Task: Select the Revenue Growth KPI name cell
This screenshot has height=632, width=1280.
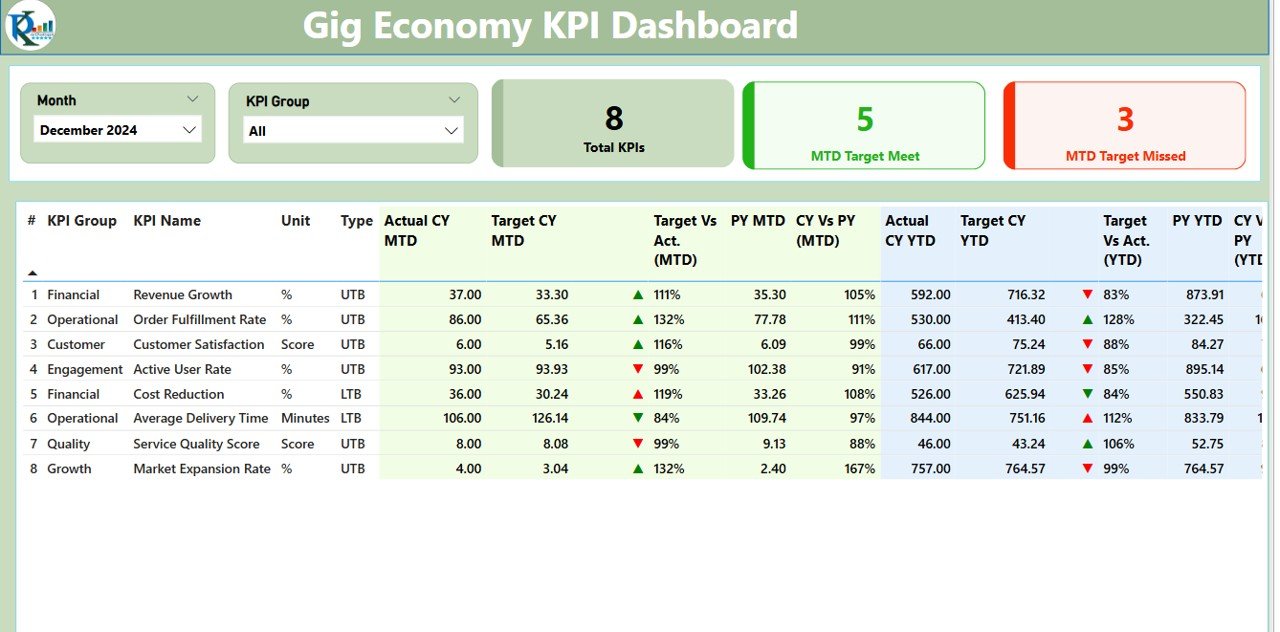Action: point(183,295)
